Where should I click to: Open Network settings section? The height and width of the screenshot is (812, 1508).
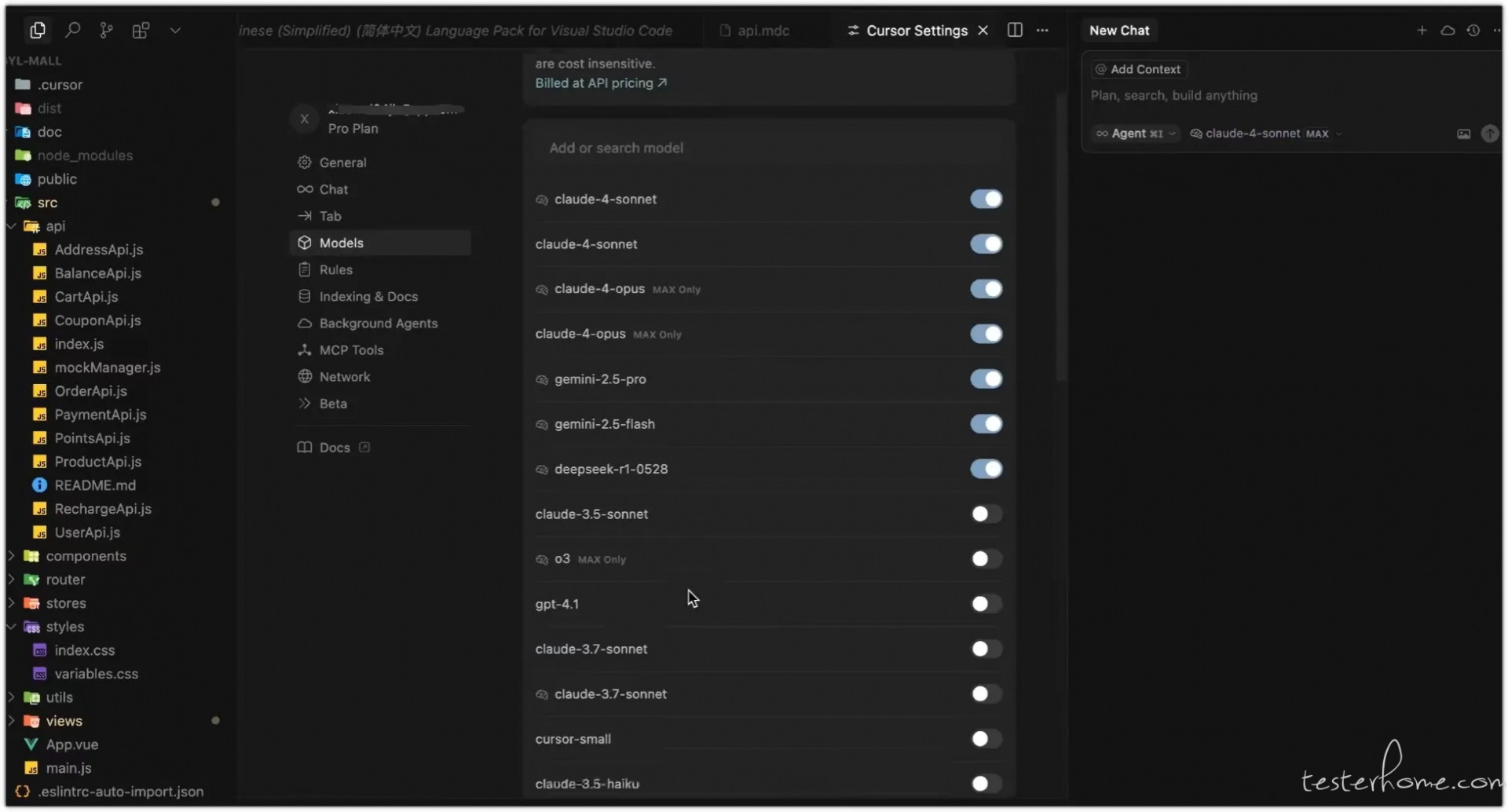380,376
